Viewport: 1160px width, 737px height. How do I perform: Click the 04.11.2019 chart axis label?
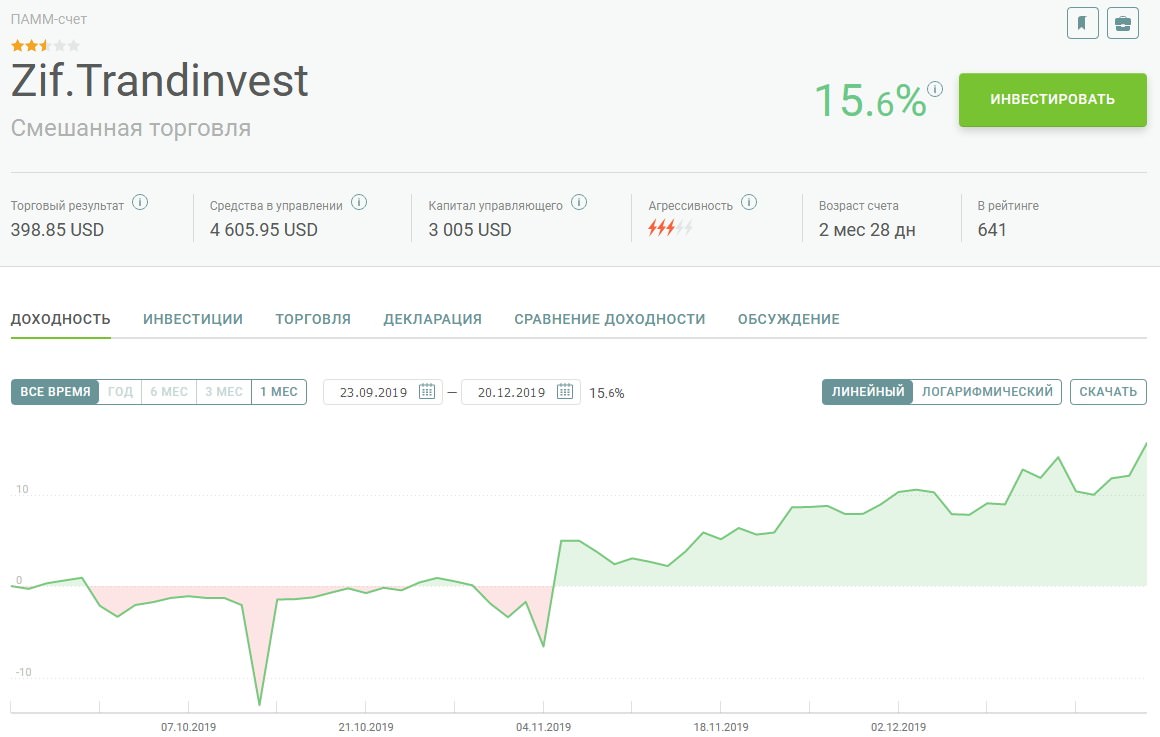(x=544, y=727)
